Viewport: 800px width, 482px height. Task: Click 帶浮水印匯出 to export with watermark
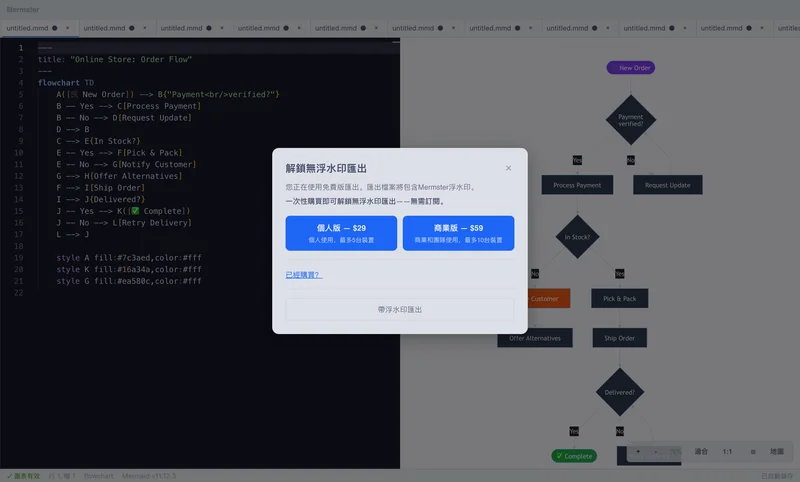click(x=399, y=310)
